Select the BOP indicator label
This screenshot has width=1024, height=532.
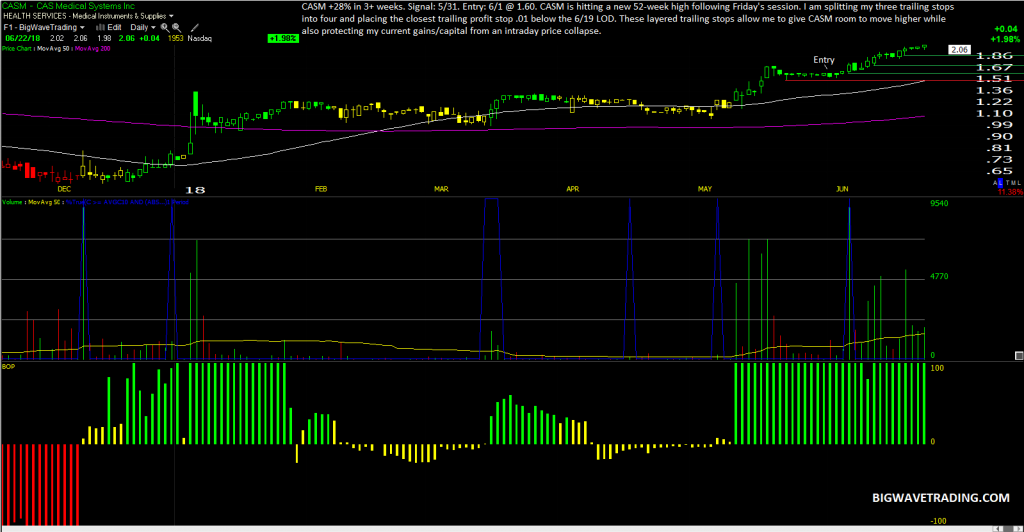pos(8,367)
